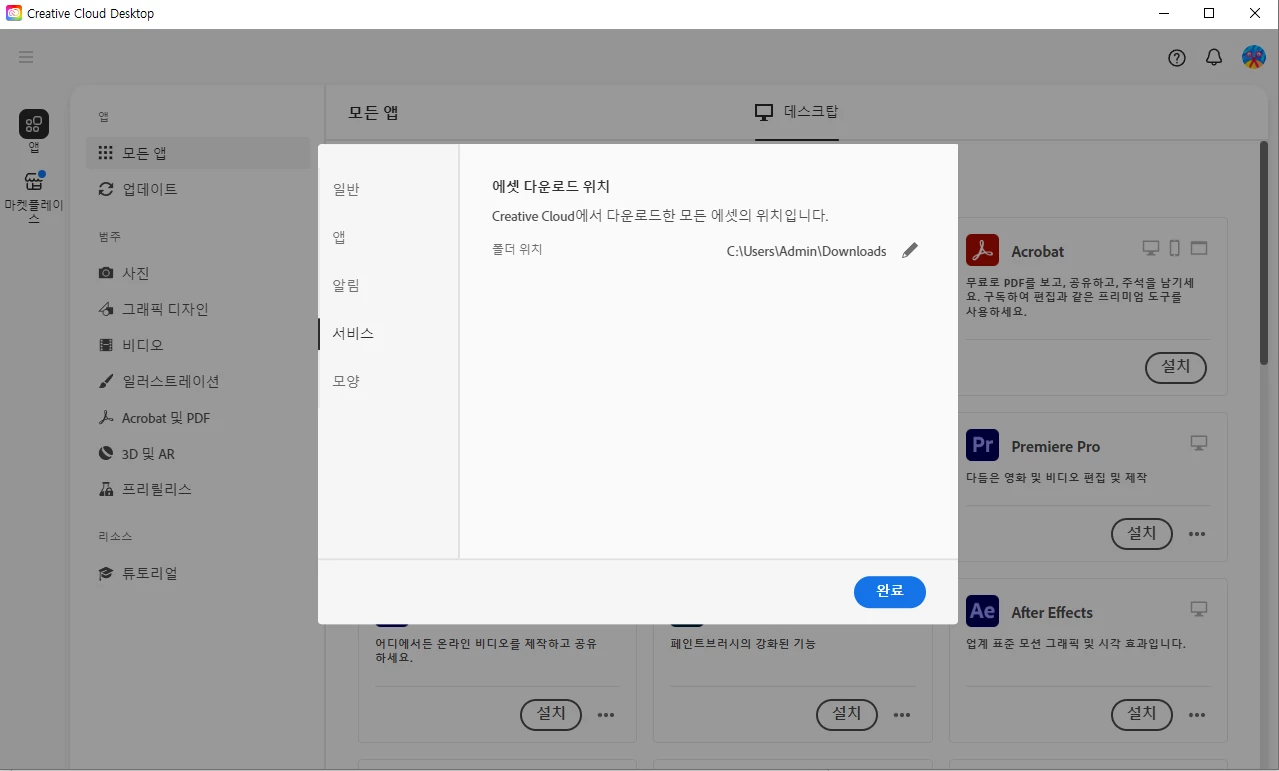
Task: Install the online video app (설치)
Action: tap(551, 714)
